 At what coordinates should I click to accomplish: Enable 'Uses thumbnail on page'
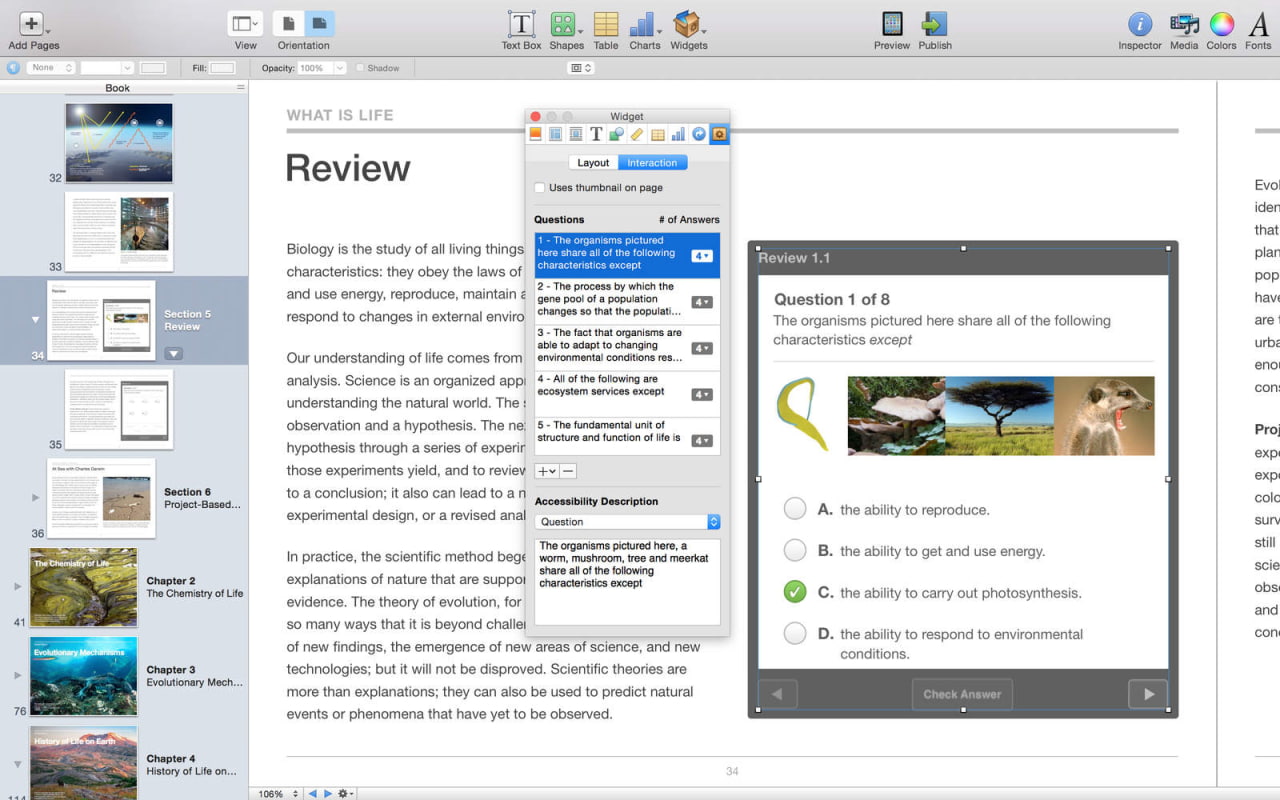pyautogui.click(x=539, y=187)
